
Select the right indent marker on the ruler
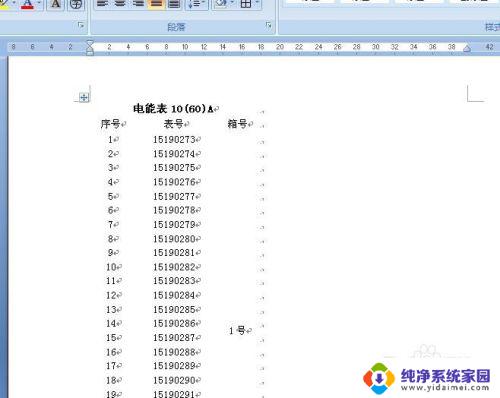click(467, 49)
